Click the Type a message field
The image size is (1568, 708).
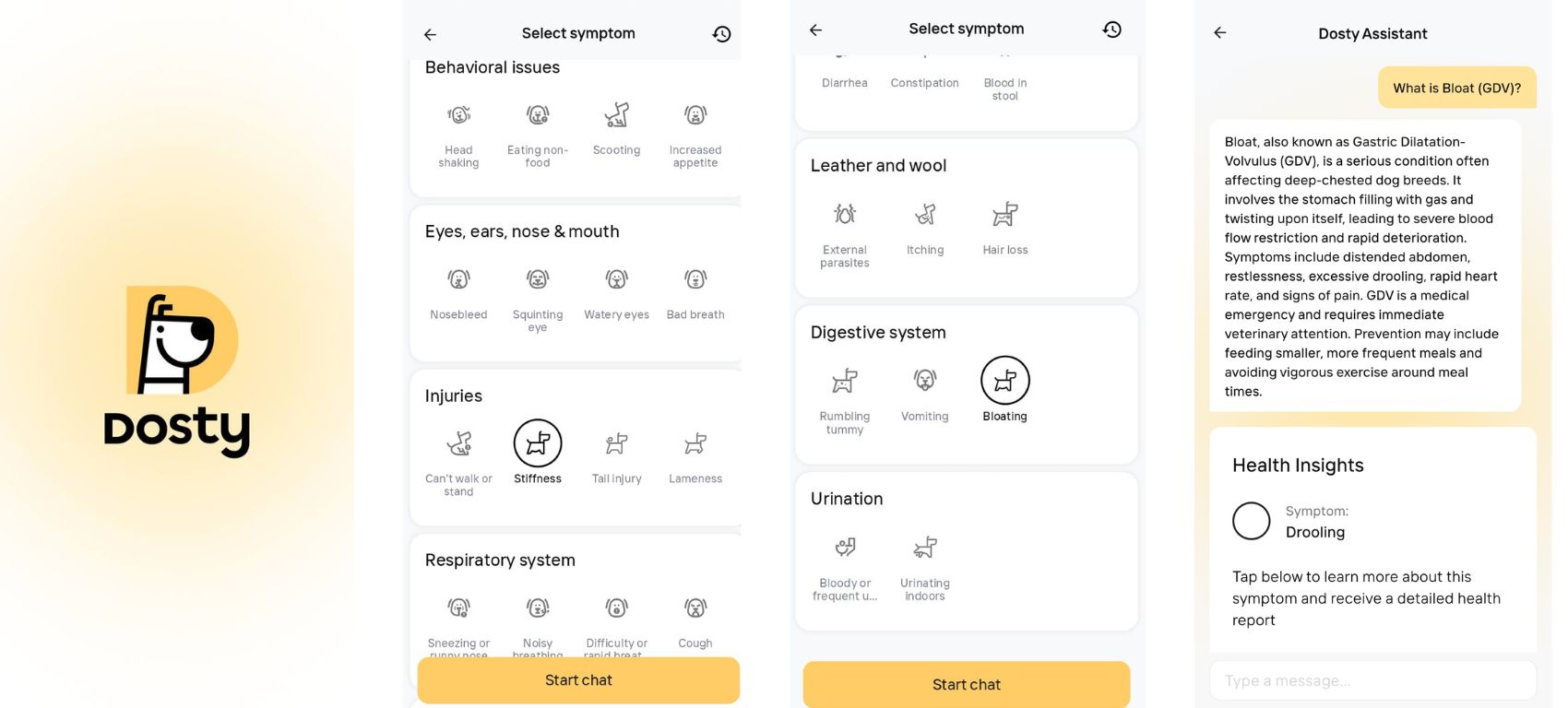tap(1372, 681)
